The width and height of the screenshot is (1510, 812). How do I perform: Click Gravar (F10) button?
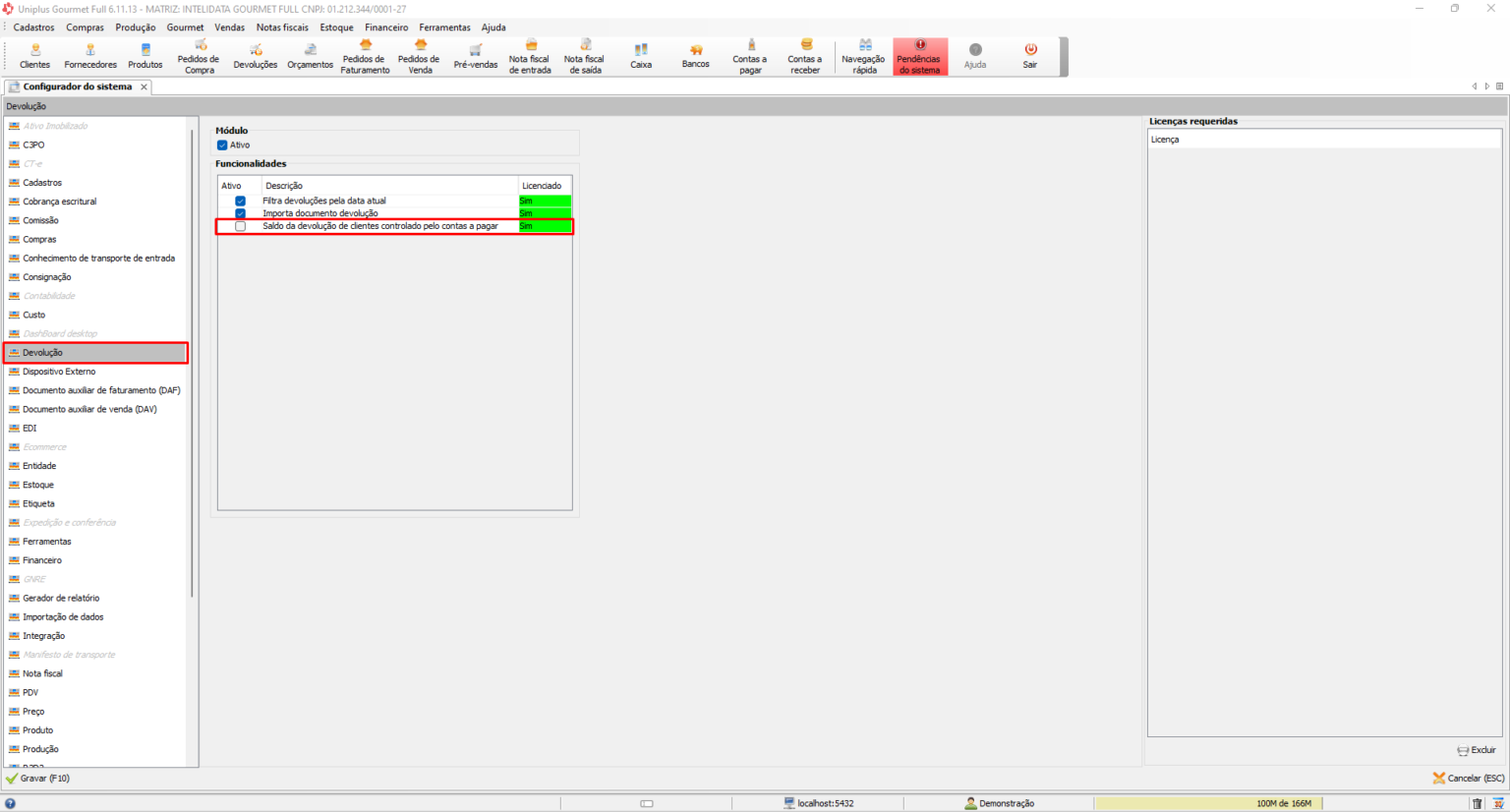point(38,779)
